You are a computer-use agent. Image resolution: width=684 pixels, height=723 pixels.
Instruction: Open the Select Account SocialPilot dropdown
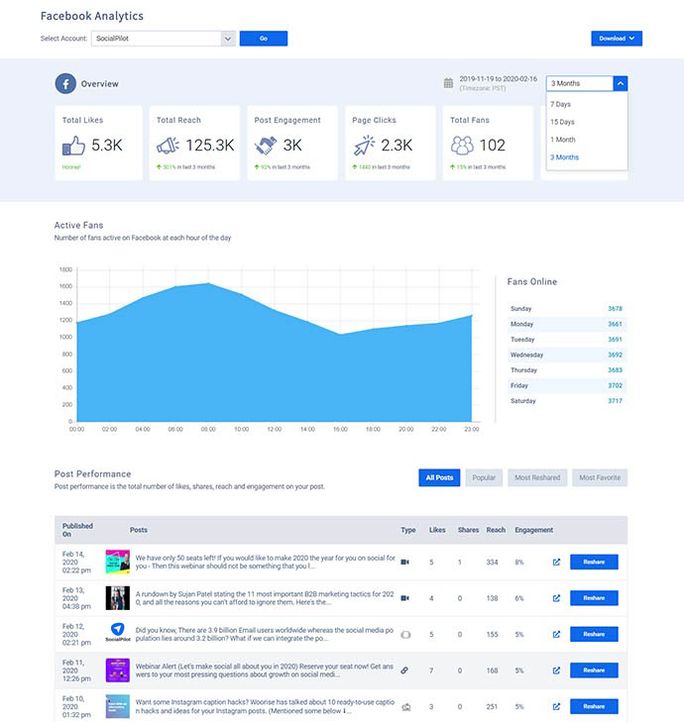click(x=163, y=39)
